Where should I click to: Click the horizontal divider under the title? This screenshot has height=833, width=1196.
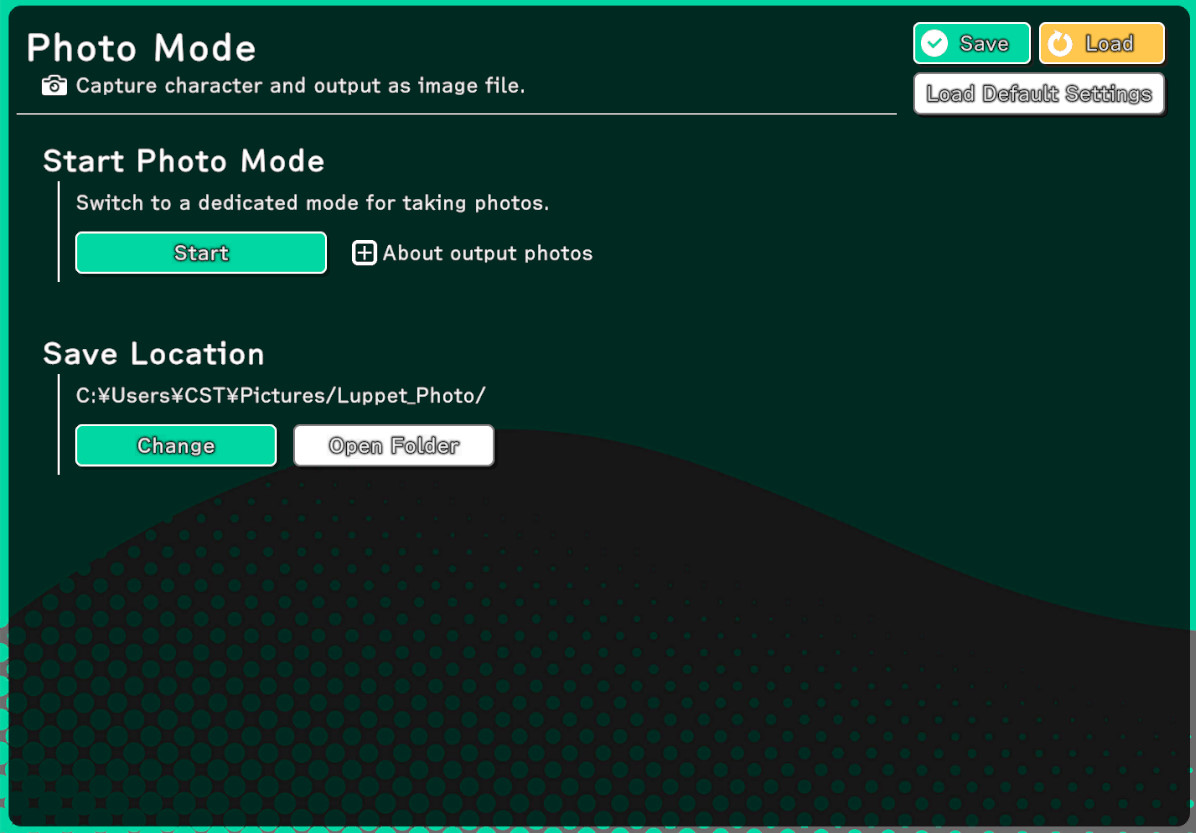(x=456, y=114)
